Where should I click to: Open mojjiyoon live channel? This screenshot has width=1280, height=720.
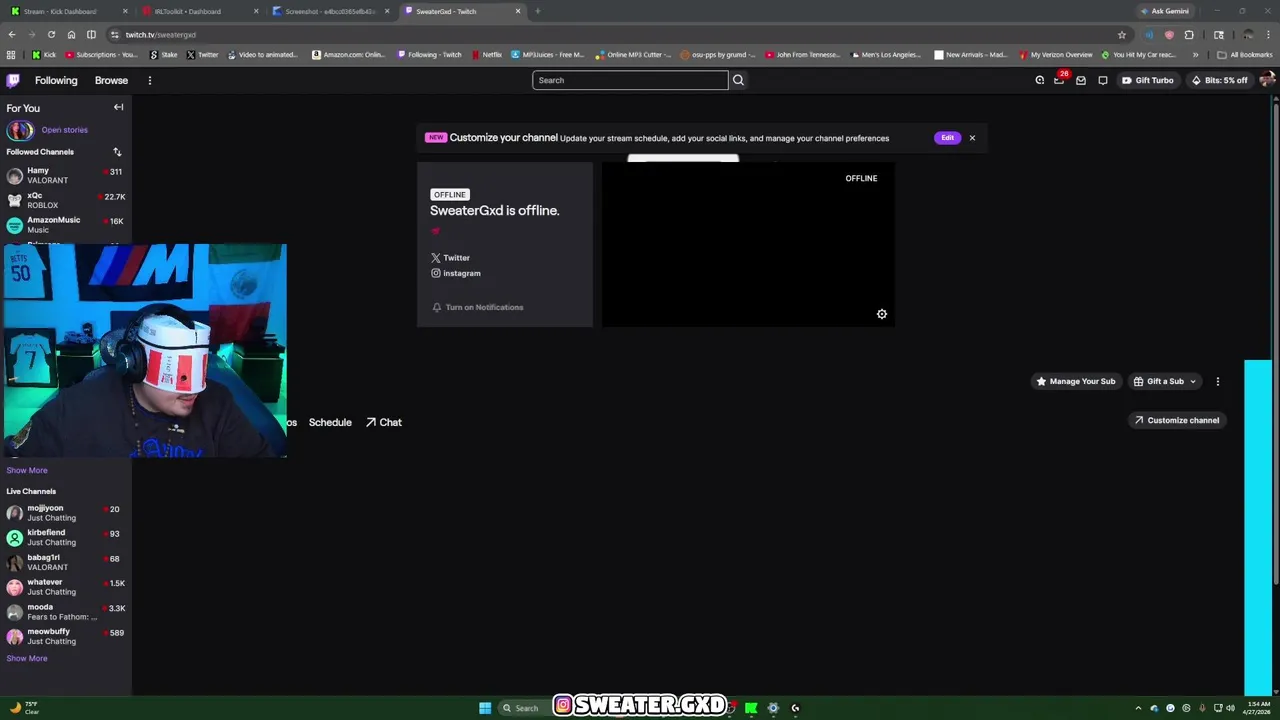(65, 513)
